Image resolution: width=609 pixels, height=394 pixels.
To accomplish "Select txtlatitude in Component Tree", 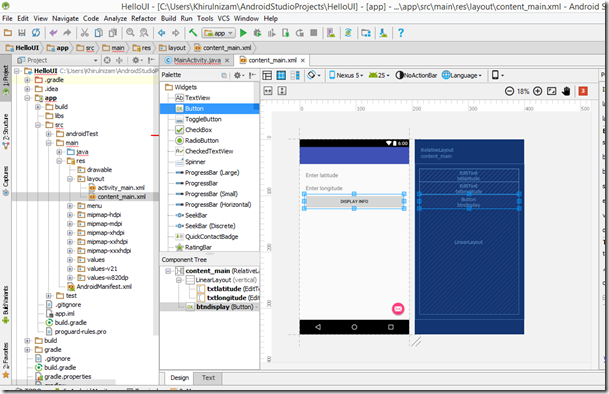I will pos(224,289).
